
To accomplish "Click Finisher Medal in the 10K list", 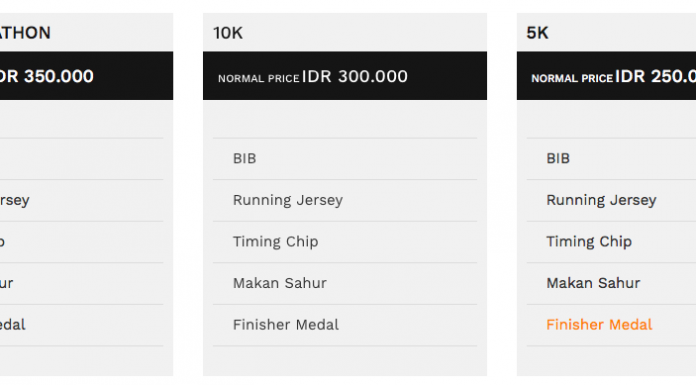I will tap(286, 325).
